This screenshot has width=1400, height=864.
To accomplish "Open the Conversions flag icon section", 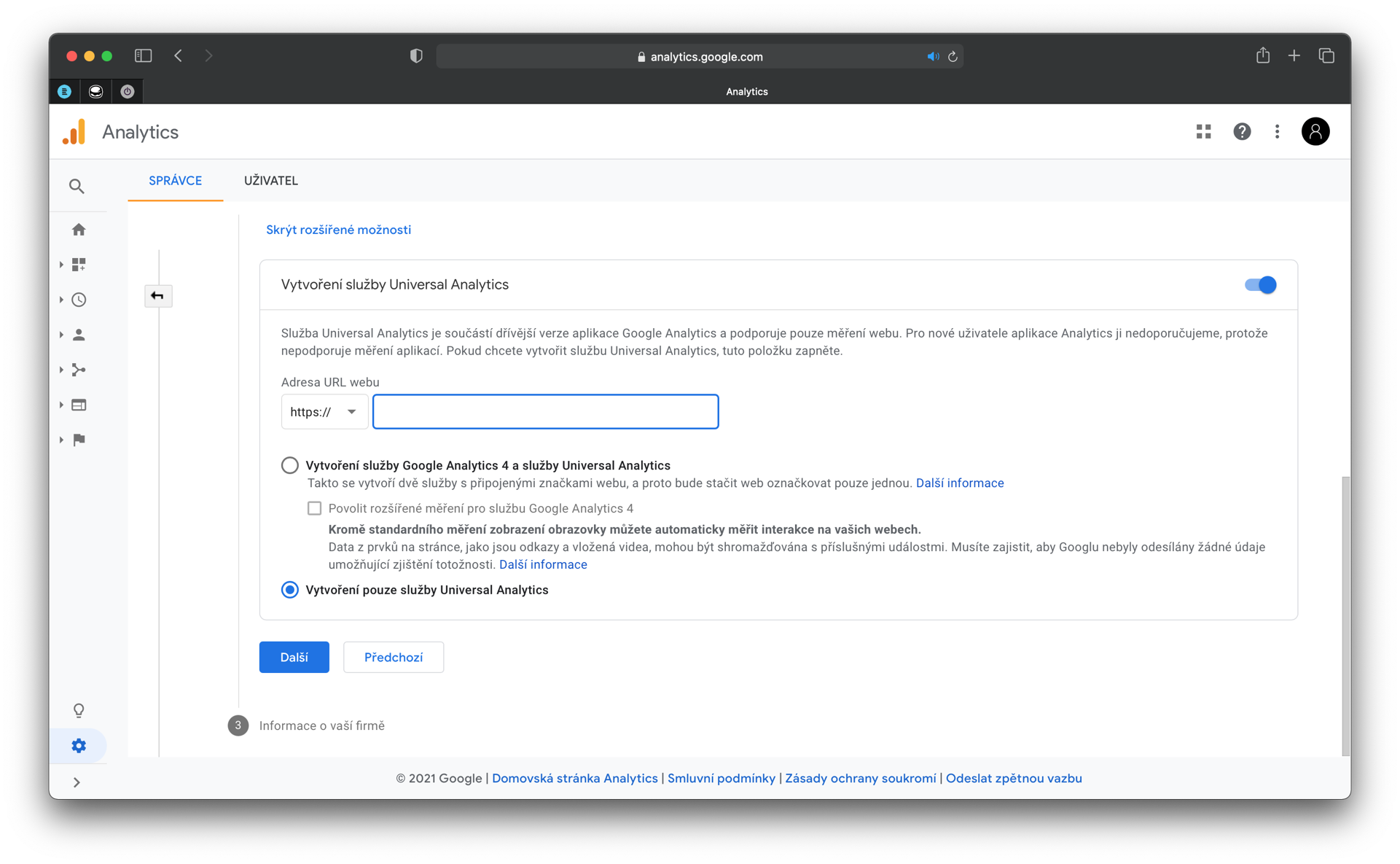I will (79, 440).
